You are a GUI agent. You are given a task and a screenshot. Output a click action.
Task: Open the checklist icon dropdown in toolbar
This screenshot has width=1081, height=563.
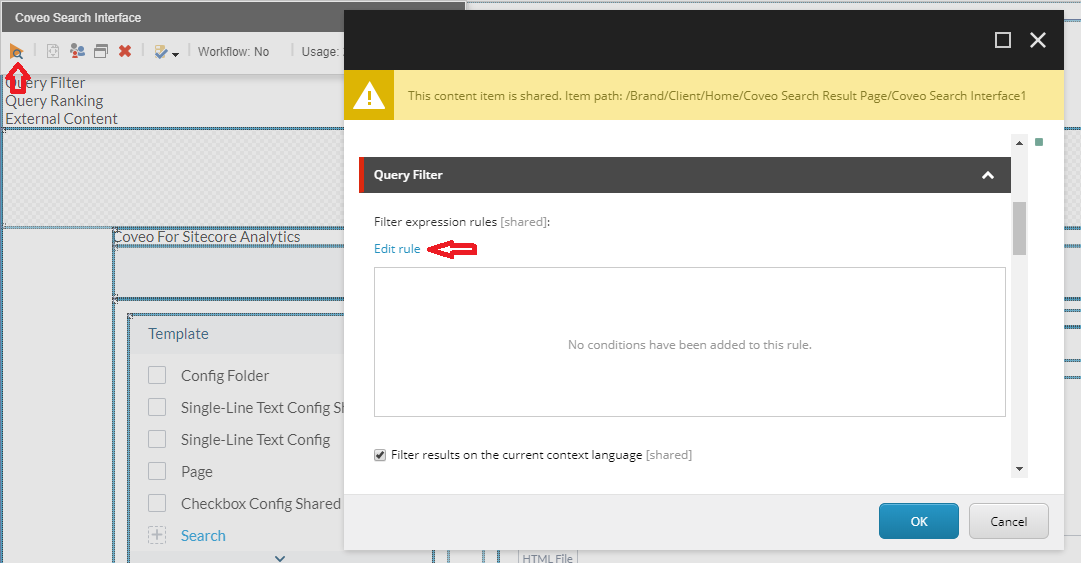click(x=166, y=52)
